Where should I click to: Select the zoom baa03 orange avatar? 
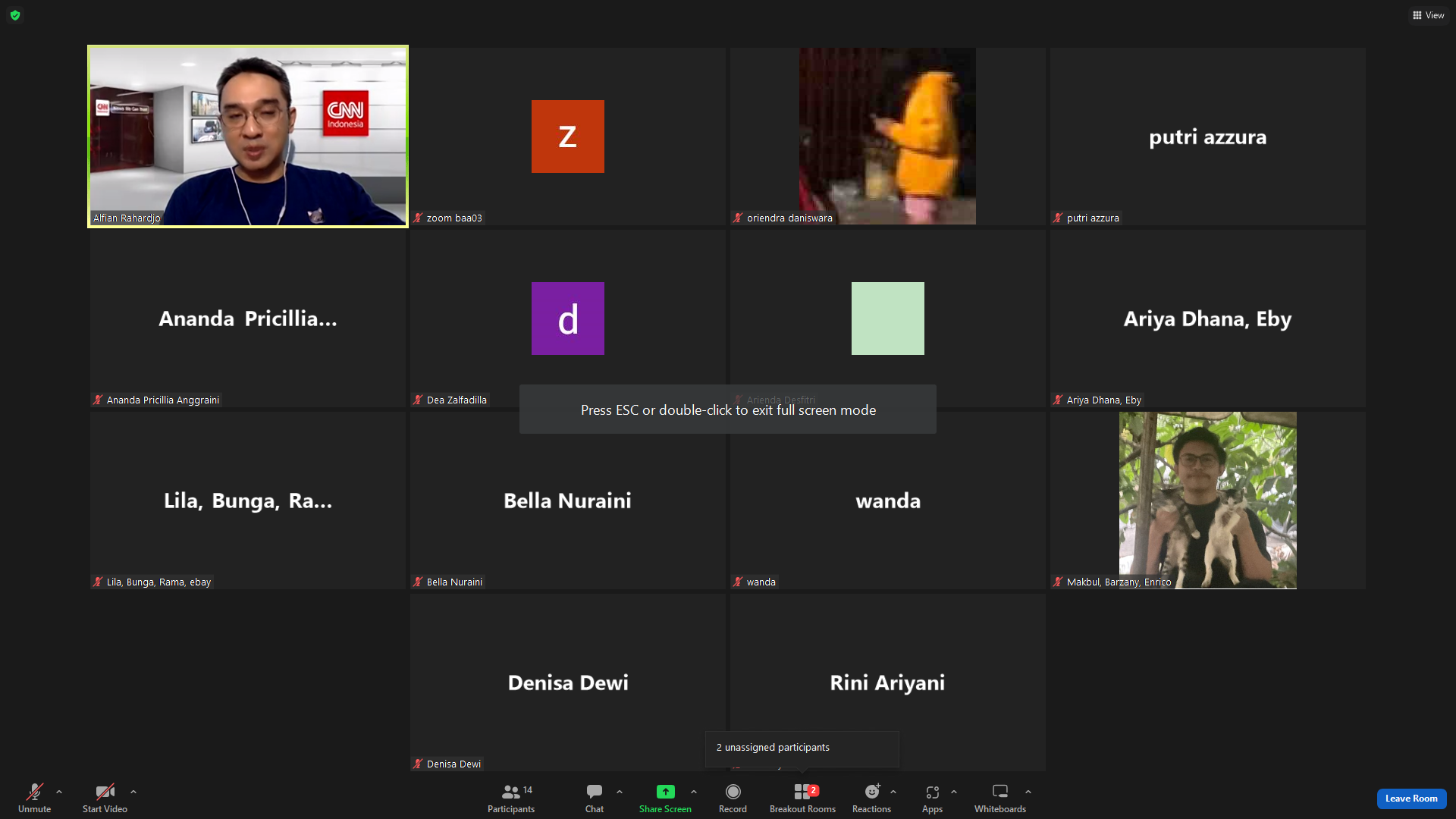[568, 136]
